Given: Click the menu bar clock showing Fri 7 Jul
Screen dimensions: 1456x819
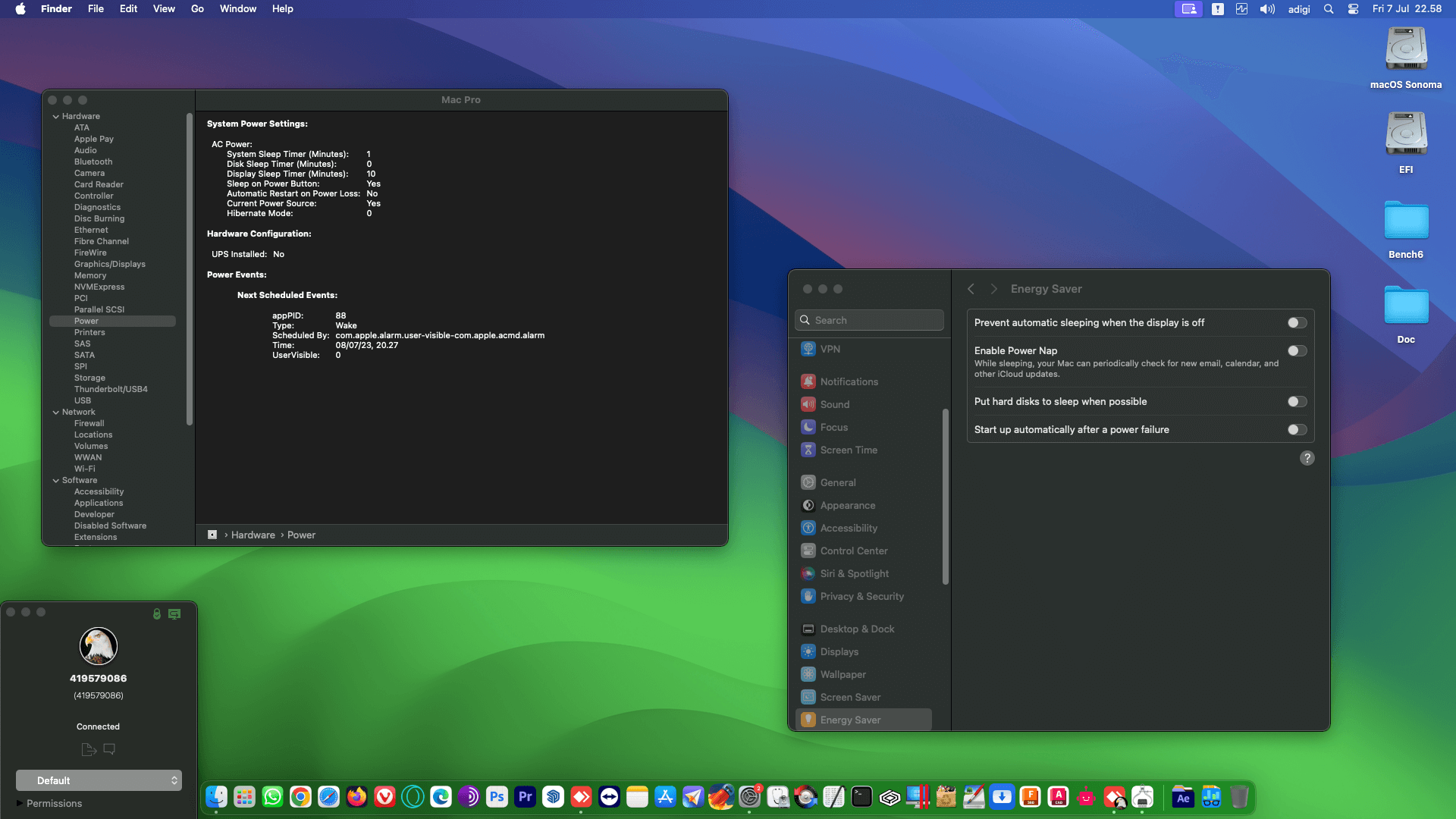Looking at the screenshot, I should click(1407, 9).
